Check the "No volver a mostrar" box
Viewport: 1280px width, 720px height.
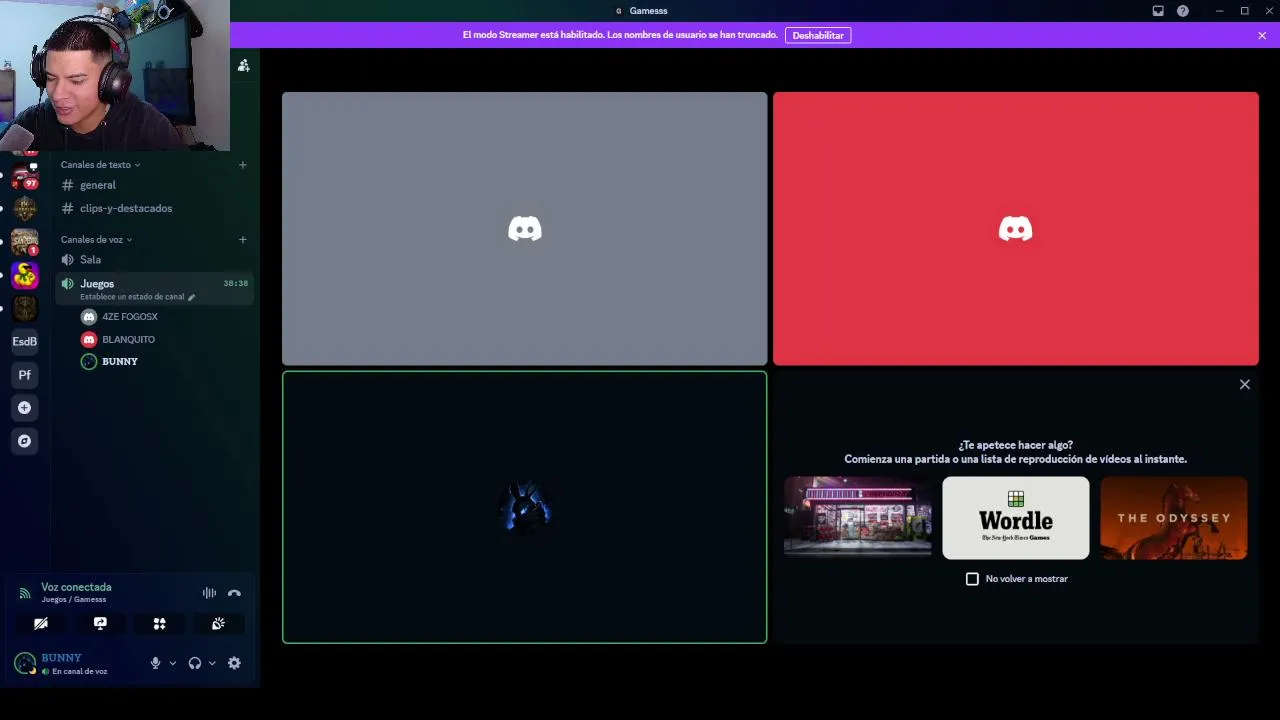972,579
